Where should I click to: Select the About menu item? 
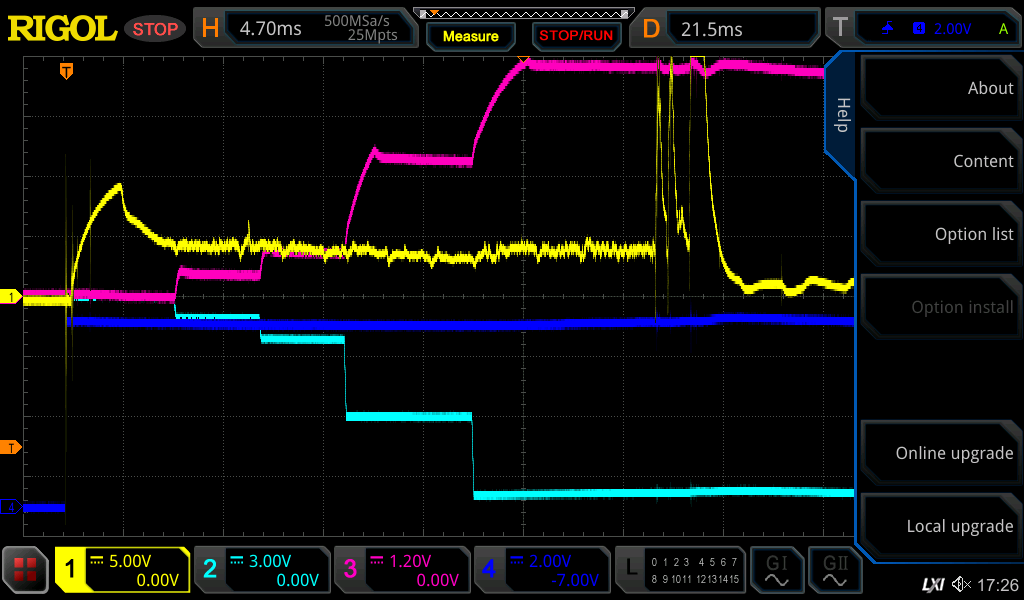tap(940, 88)
